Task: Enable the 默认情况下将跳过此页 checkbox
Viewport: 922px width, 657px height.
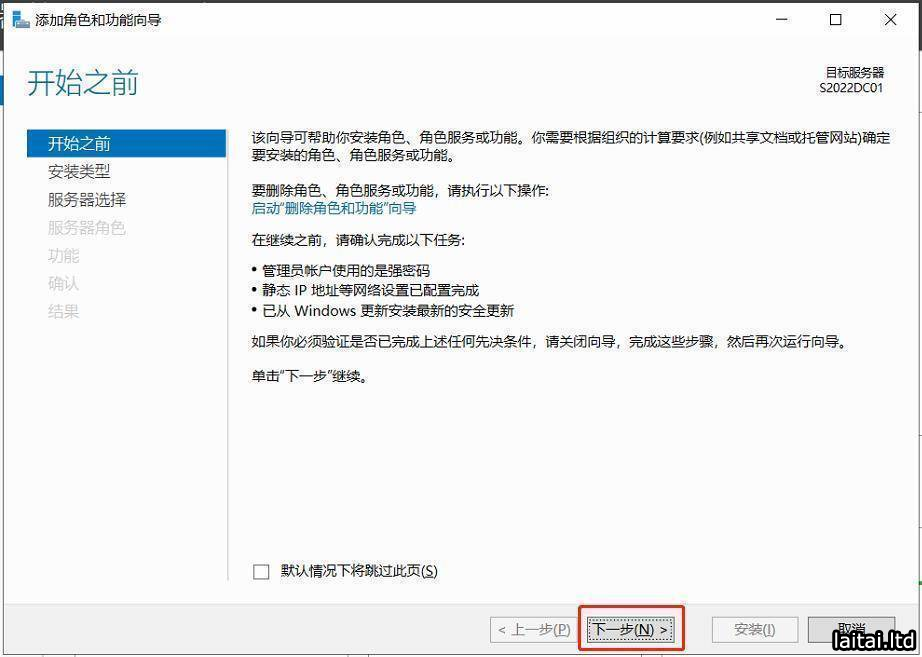Action: pyautogui.click(x=261, y=572)
